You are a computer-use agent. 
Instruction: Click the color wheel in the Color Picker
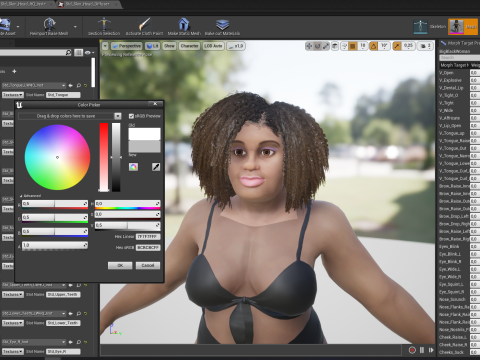pyautogui.click(x=57, y=157)
